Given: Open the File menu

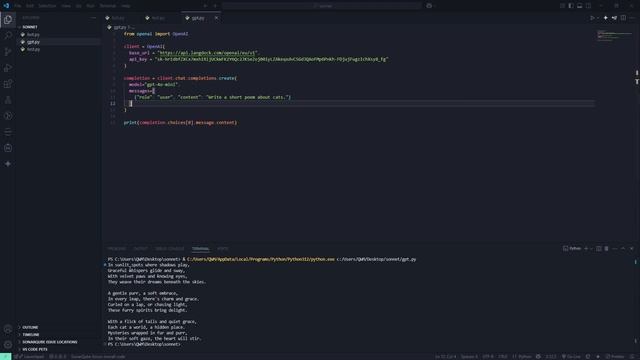Looking at the screenshot, I should pos(18,6).
